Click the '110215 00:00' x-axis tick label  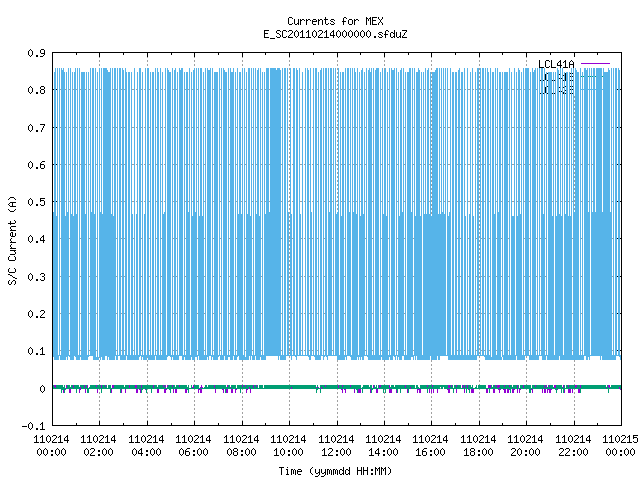pos(620,446)
